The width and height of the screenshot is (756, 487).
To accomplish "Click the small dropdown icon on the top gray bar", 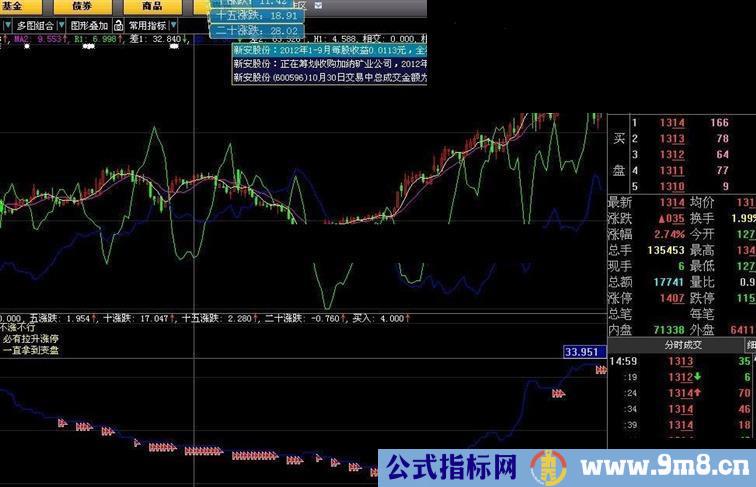I will (318, 5).
